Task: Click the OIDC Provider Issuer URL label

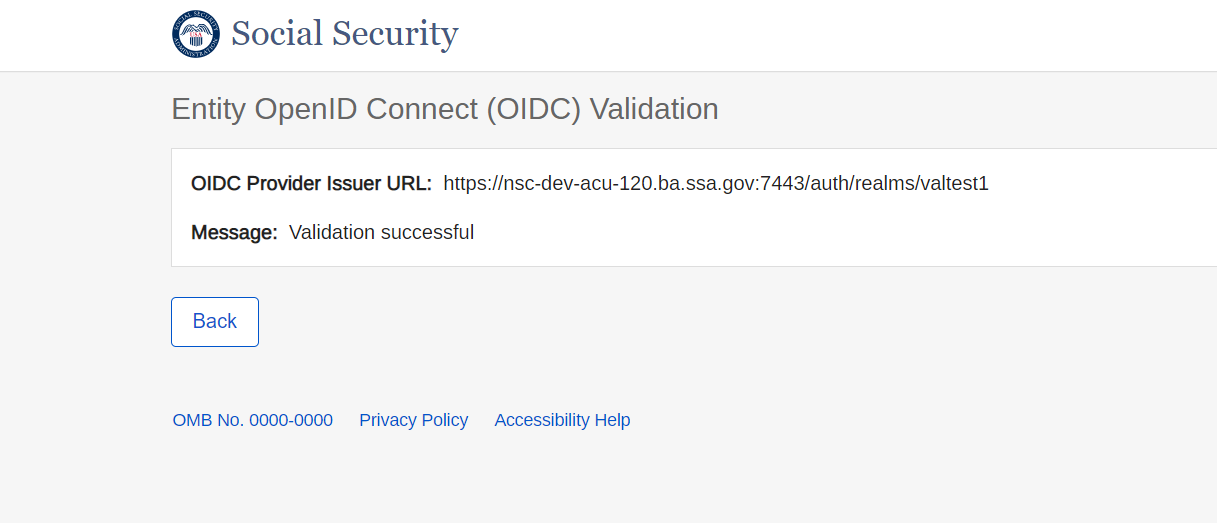Action: (x=311, y=183)
